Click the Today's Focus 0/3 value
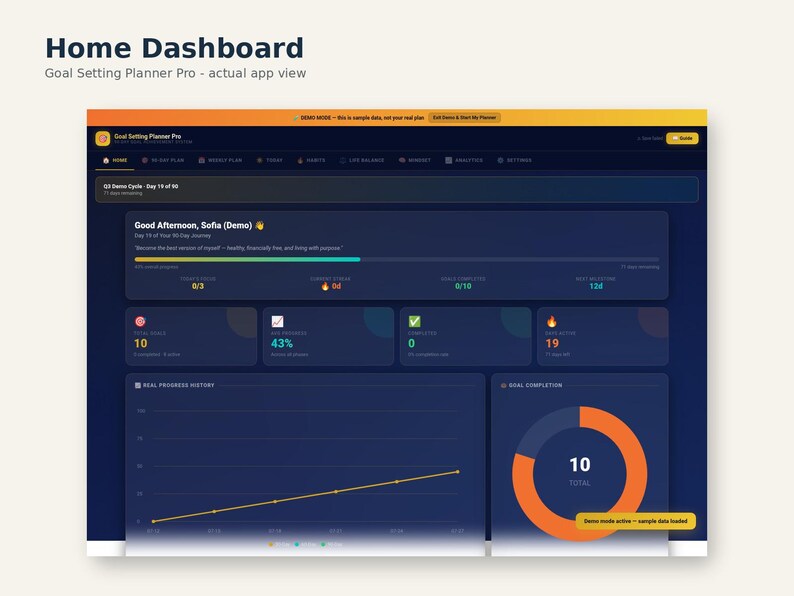This screenshot has width=794, height=596. click(198, 286)
